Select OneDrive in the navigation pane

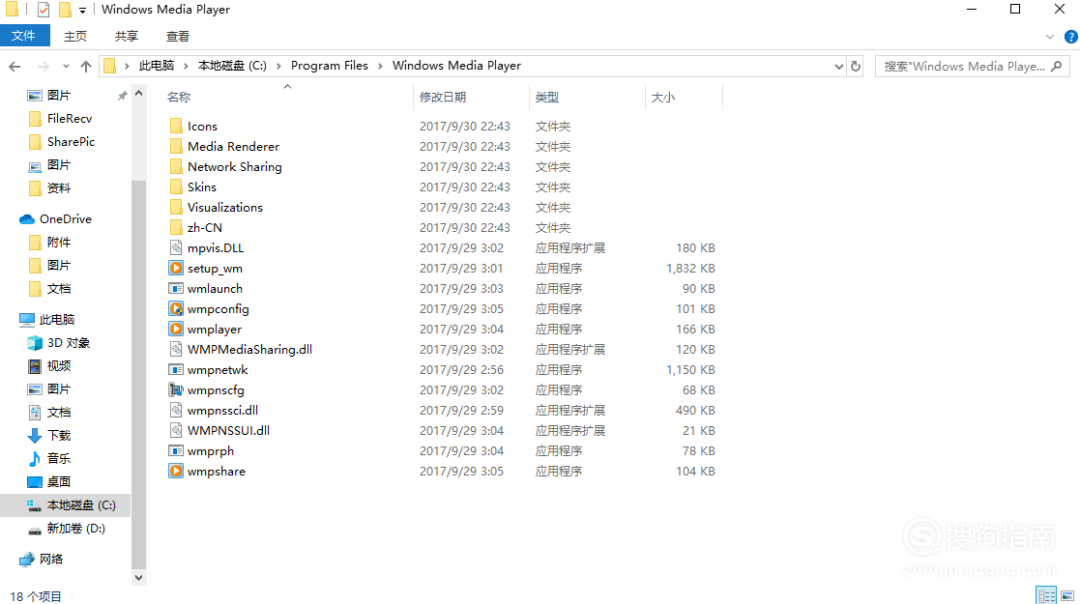(65, 219)
